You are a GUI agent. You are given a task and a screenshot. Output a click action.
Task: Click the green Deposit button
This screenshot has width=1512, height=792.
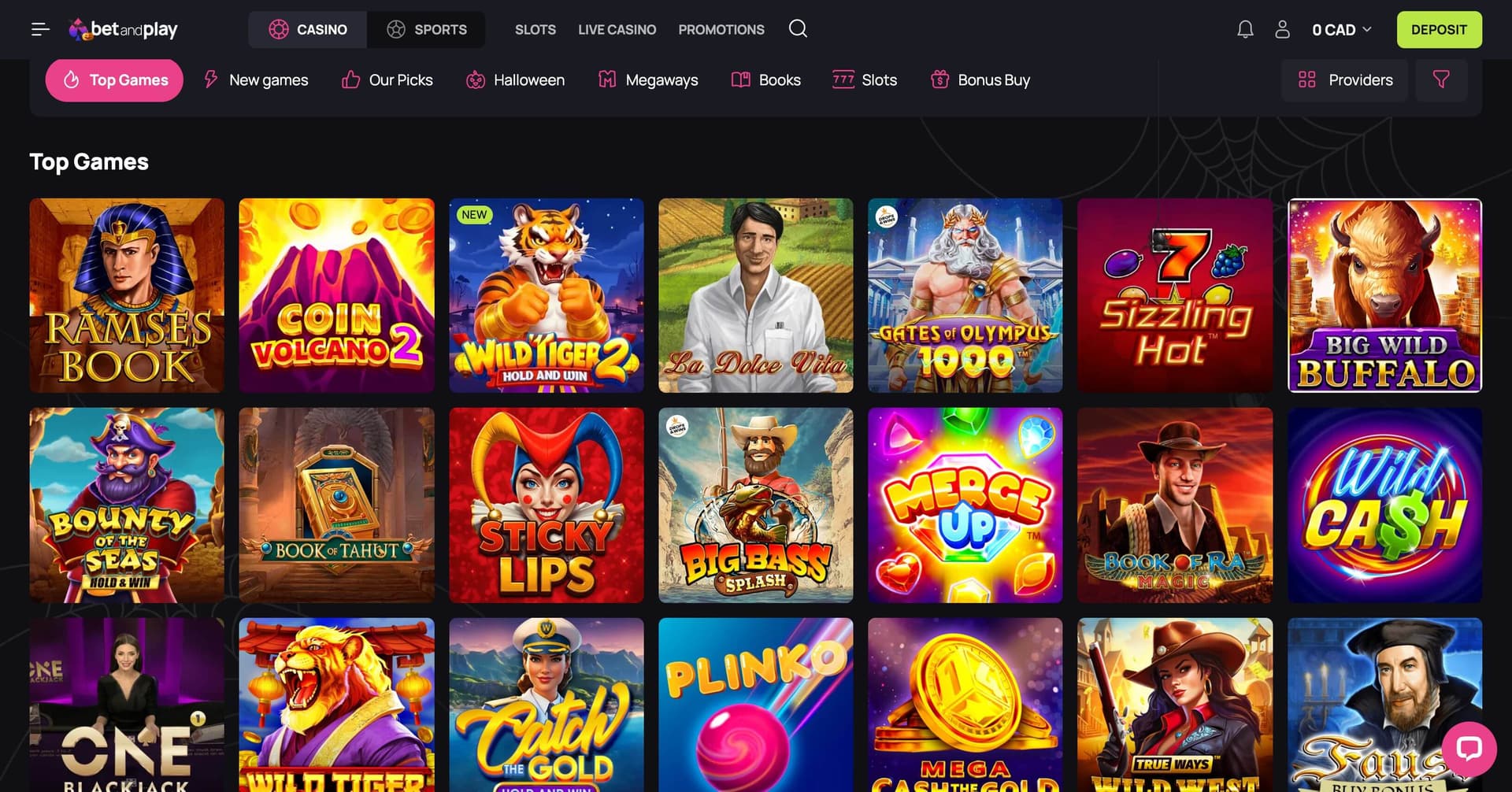coord(1439,30)
